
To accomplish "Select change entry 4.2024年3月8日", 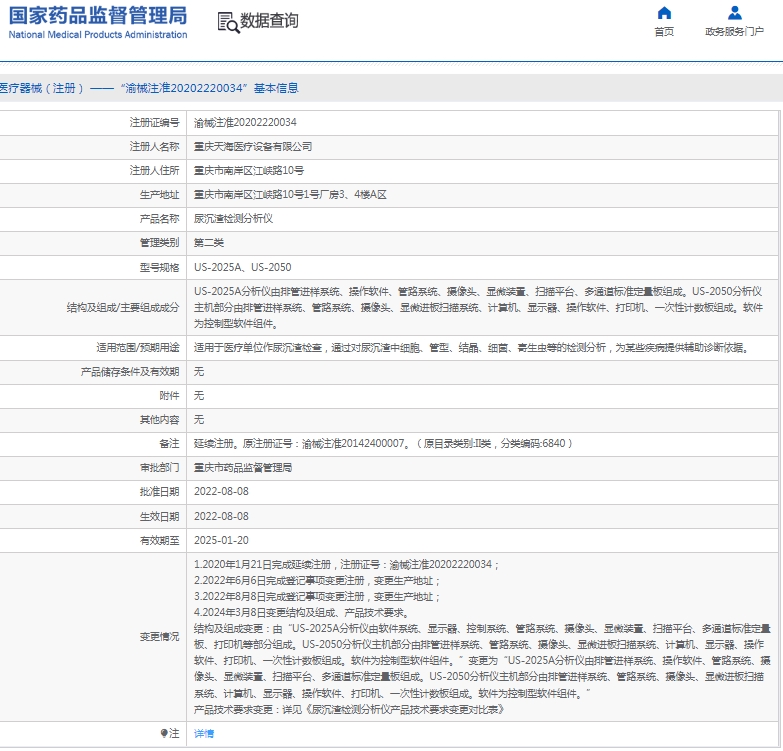I will [302, 613].
